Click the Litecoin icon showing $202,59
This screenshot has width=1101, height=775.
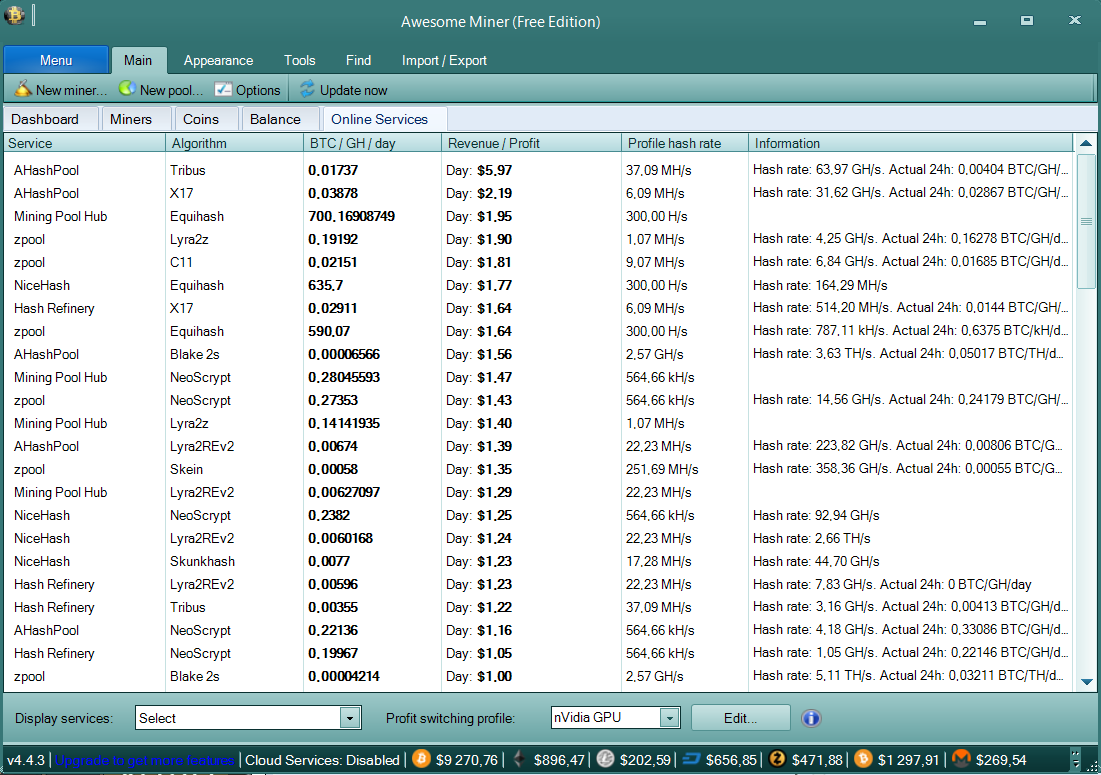[x=606, y=759]
